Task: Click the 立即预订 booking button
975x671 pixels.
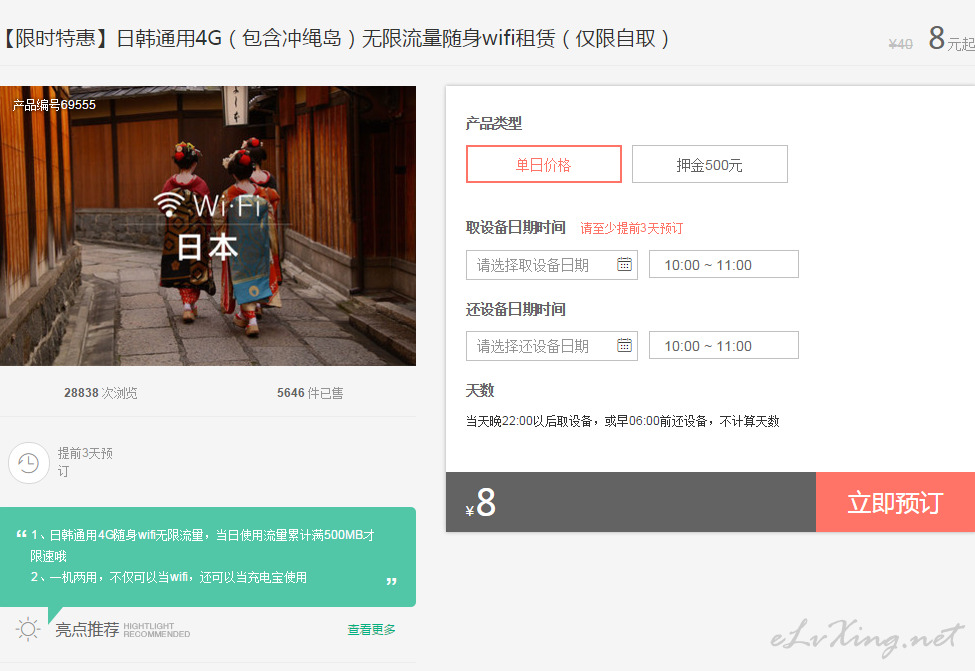Action: tap(895, 502)
